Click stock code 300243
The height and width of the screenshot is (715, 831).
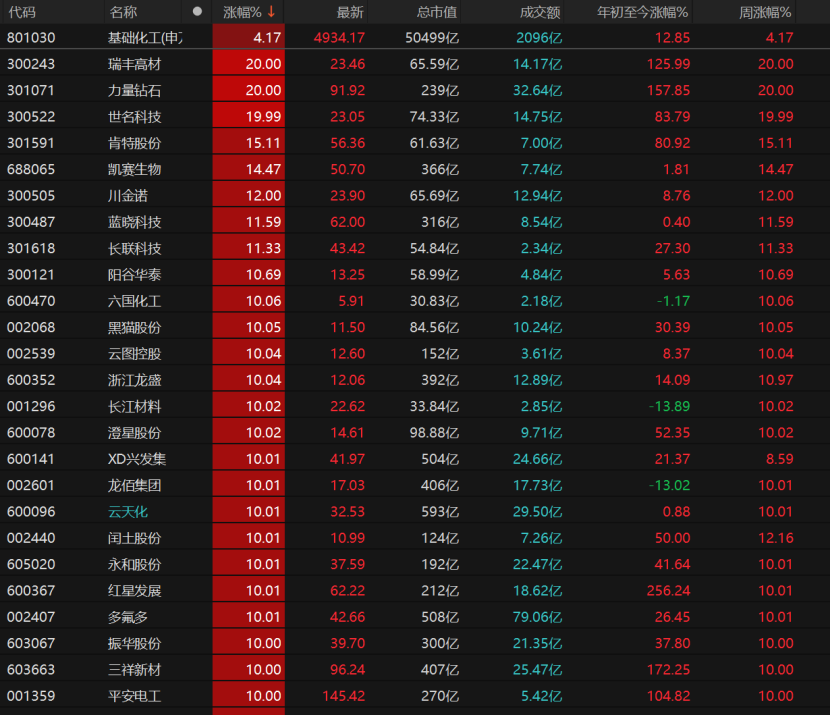click(31, 64)
